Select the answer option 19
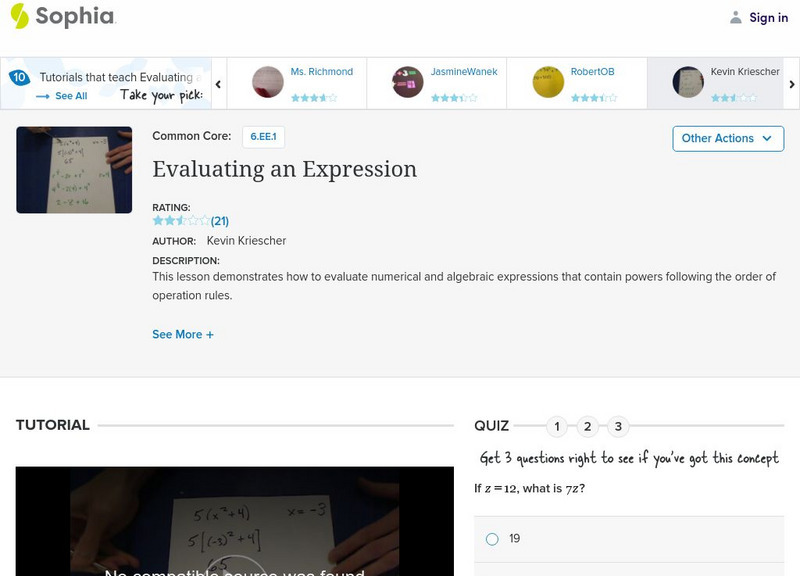 coord(492,539)
